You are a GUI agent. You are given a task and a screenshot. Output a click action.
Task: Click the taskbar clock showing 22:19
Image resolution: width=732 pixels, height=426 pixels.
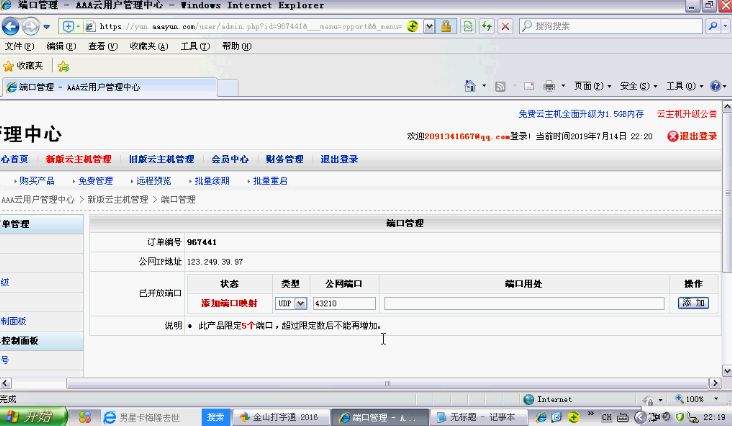tap(714, 417)
